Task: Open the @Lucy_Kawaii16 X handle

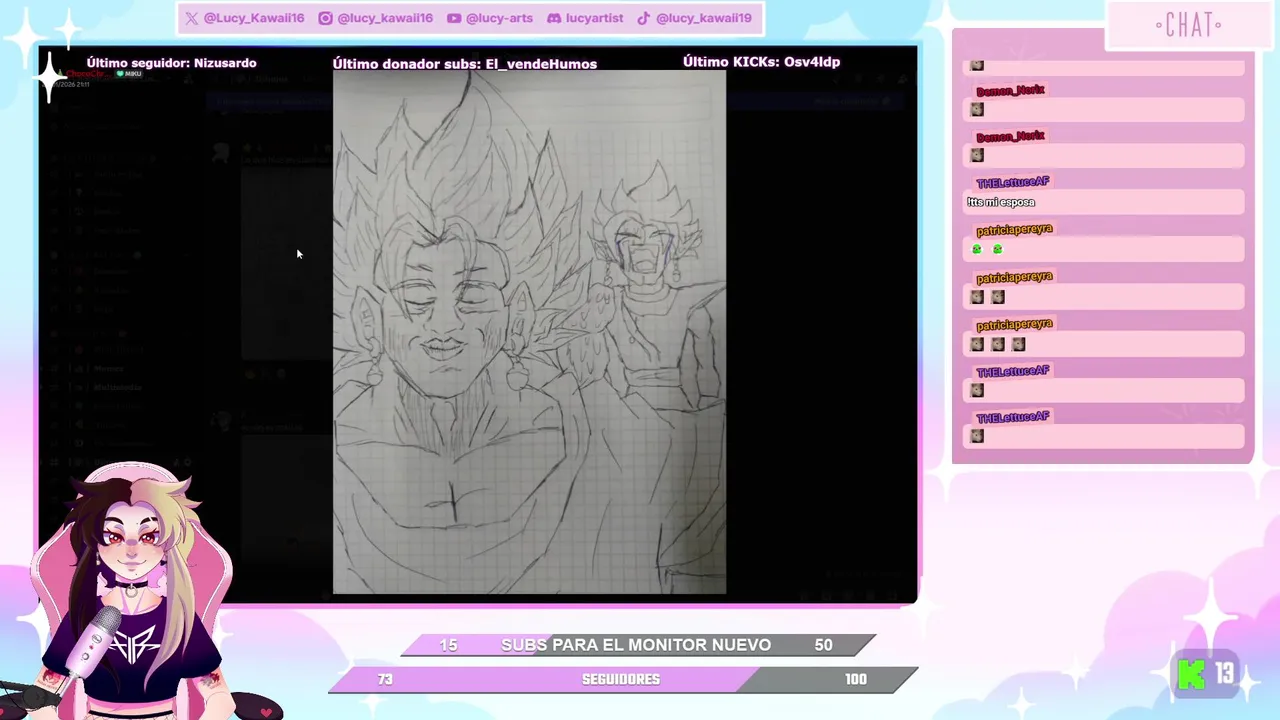Action: (x=254, y=18)
